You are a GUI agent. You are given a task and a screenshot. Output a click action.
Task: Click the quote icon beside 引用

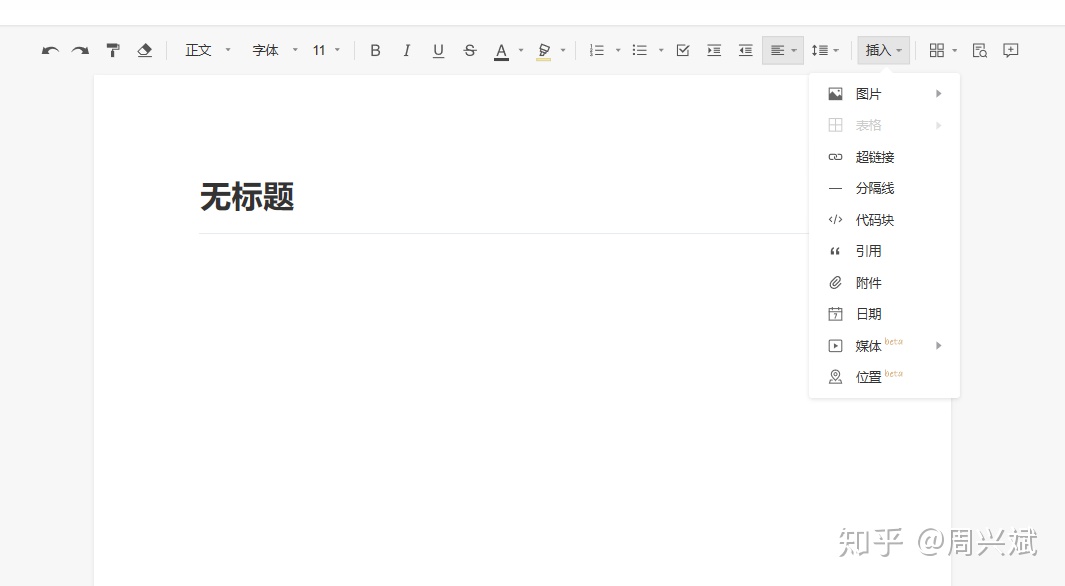[835, 251]
